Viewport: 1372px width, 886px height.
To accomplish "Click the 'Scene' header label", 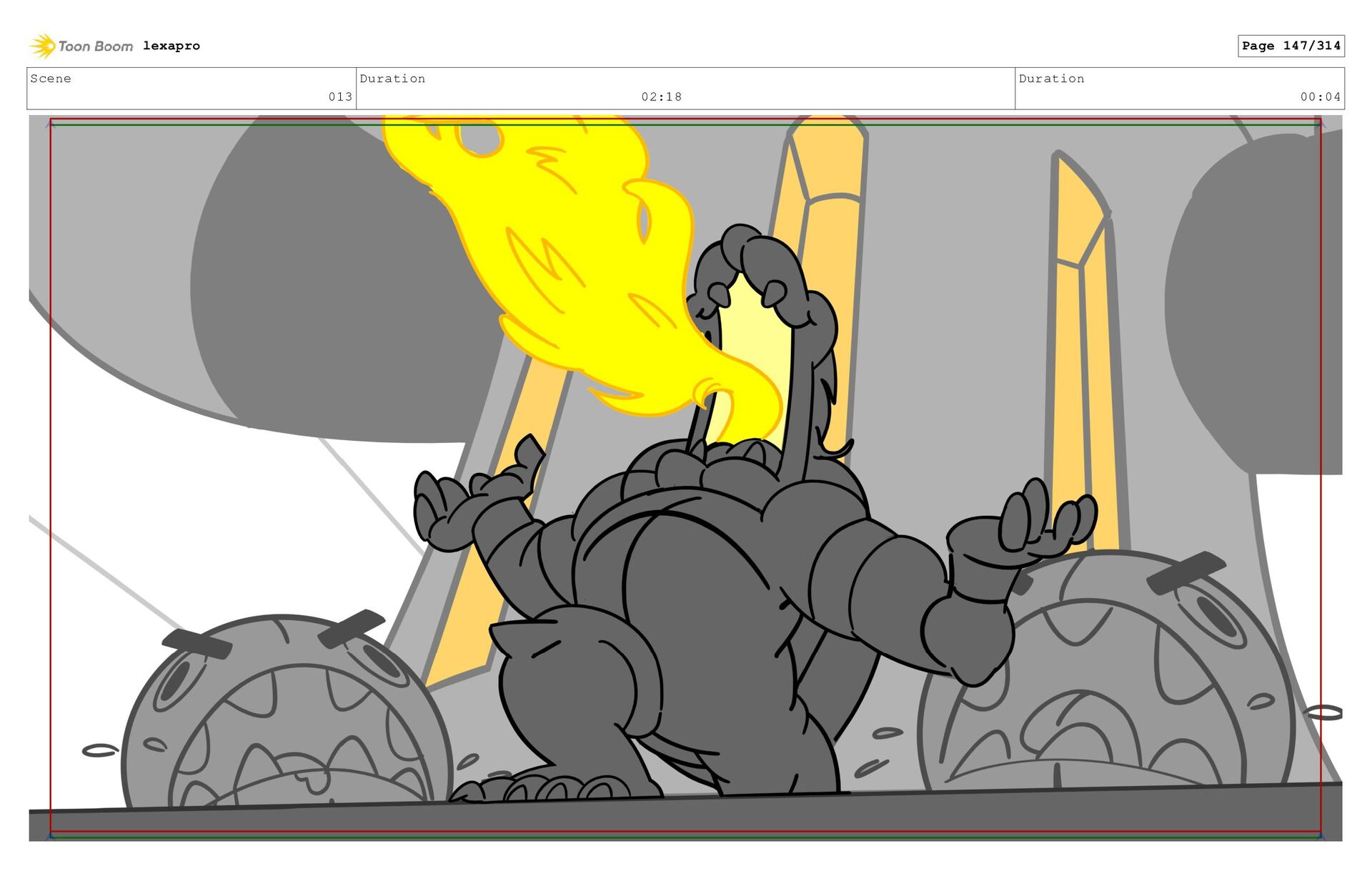I will coord(51,79).
